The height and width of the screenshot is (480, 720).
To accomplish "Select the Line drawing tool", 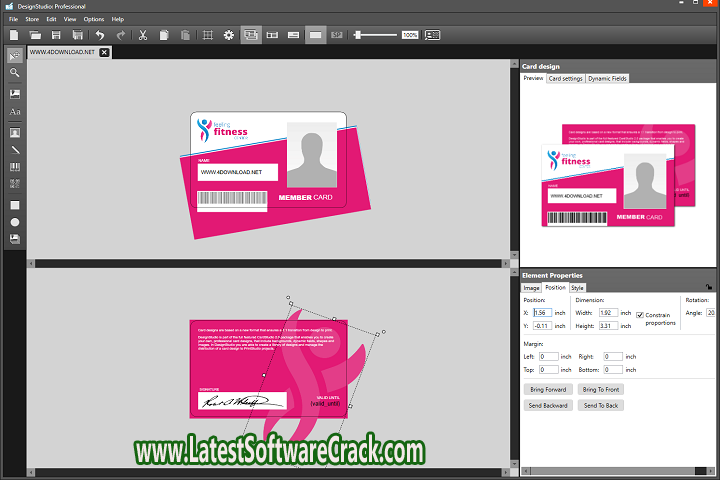I will tap(15, 149).
